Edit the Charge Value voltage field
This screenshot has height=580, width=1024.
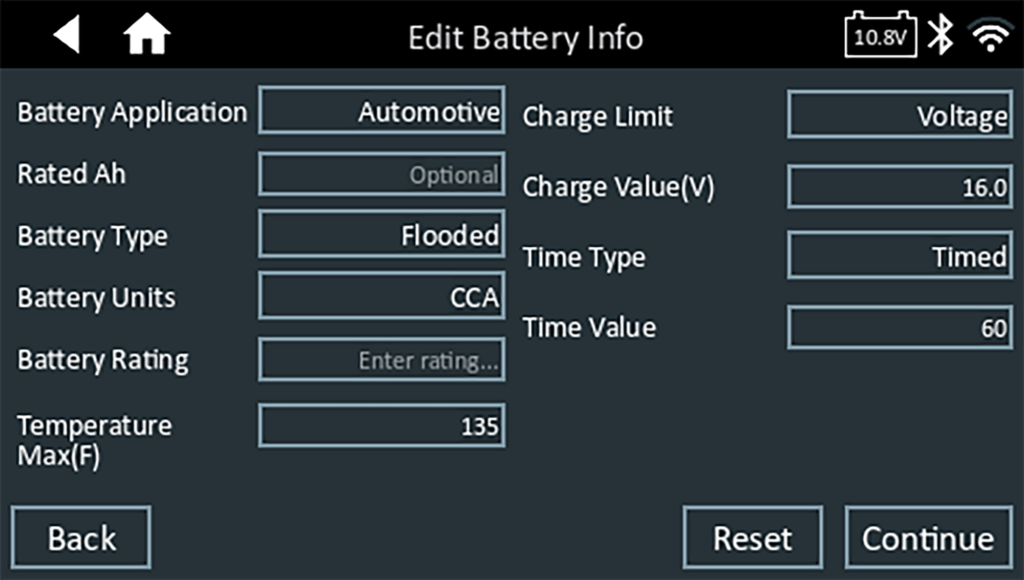[x=899, y=187]
